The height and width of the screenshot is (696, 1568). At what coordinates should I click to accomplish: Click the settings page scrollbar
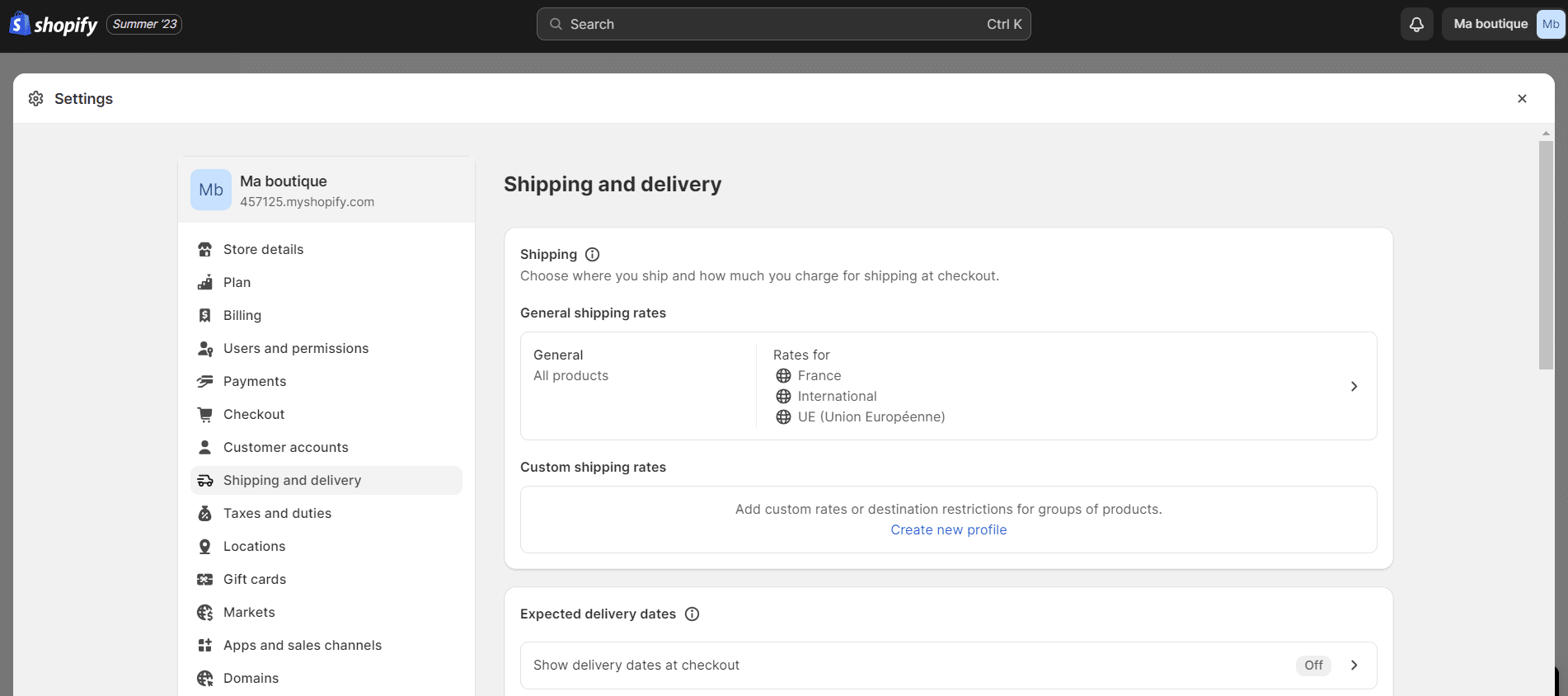pyautogui.click(x=1546, y=255)
